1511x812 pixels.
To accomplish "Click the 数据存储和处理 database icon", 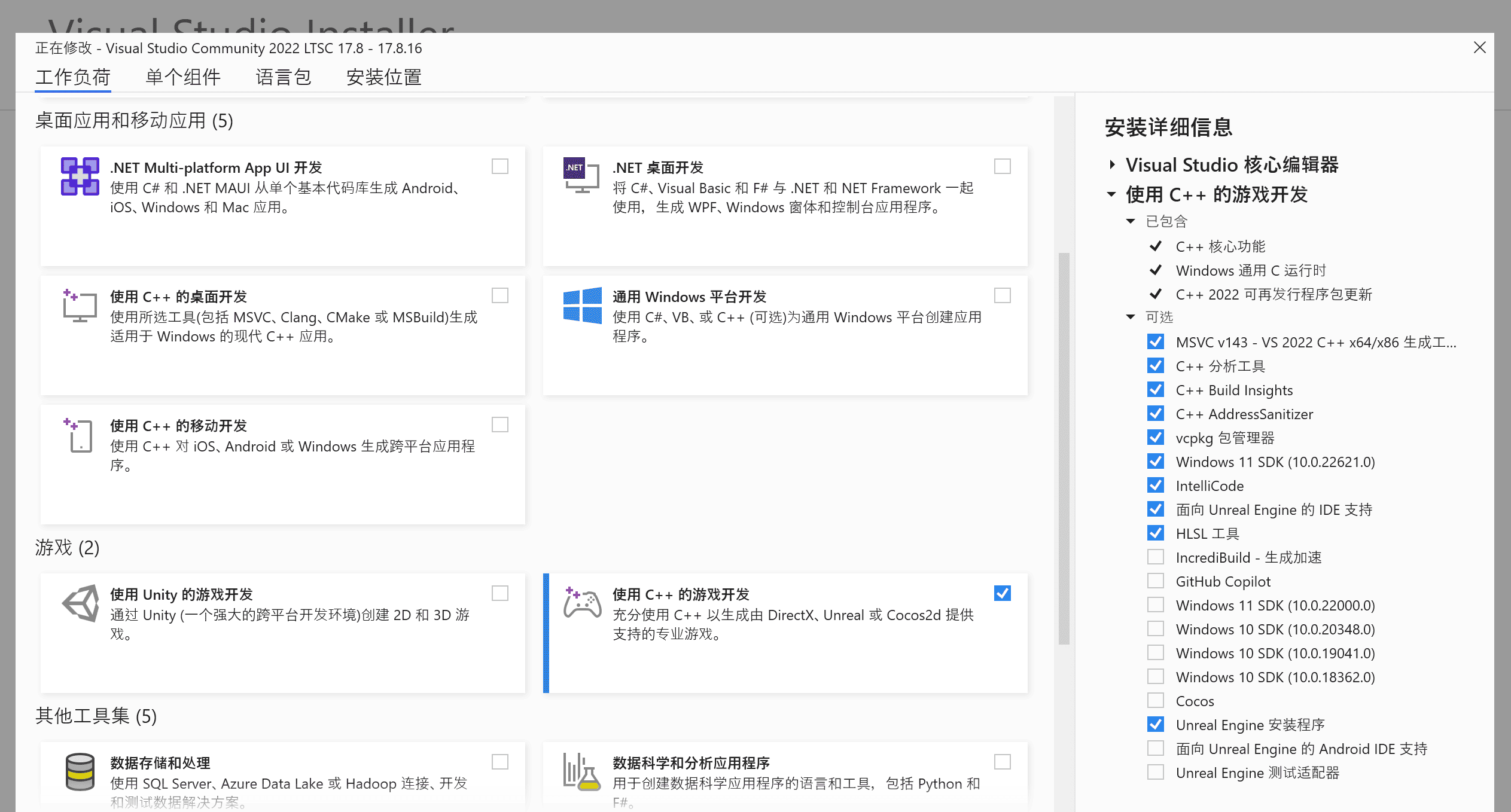I will pyautogui.click(x=80, y=772).
